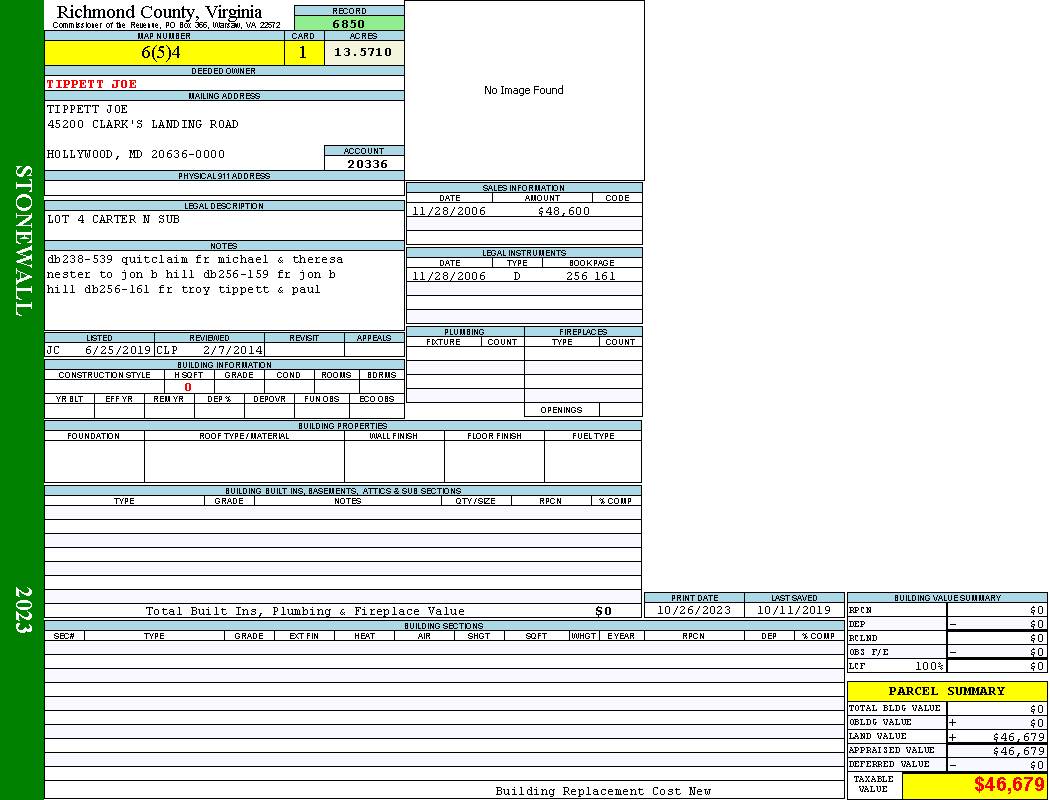Select the legal instrument book/page 256 161
The width and height of the screenshot is (1050, 800).
(x=590, y=276)
